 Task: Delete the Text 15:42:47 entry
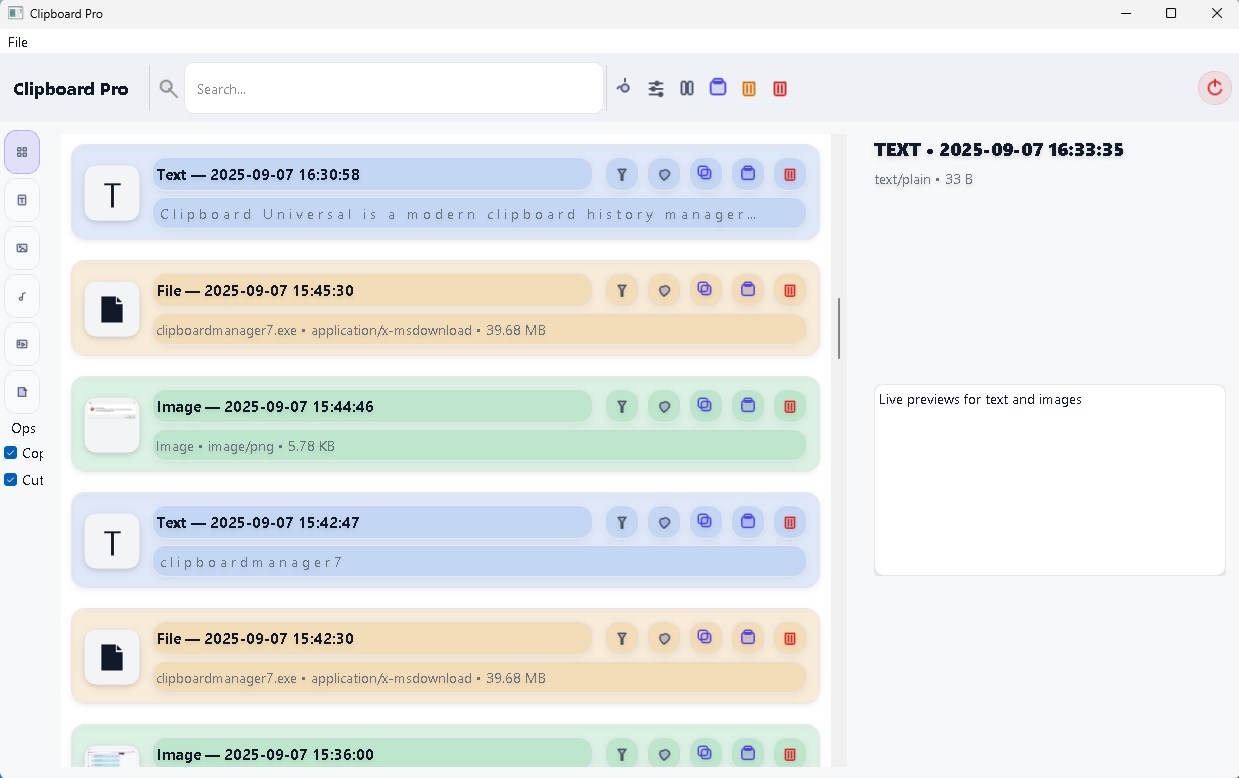(790, 522)
